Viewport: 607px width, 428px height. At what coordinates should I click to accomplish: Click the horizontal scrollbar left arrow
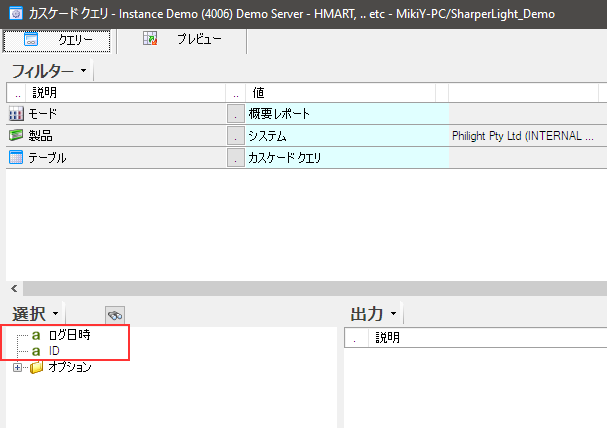pos(14,289)
